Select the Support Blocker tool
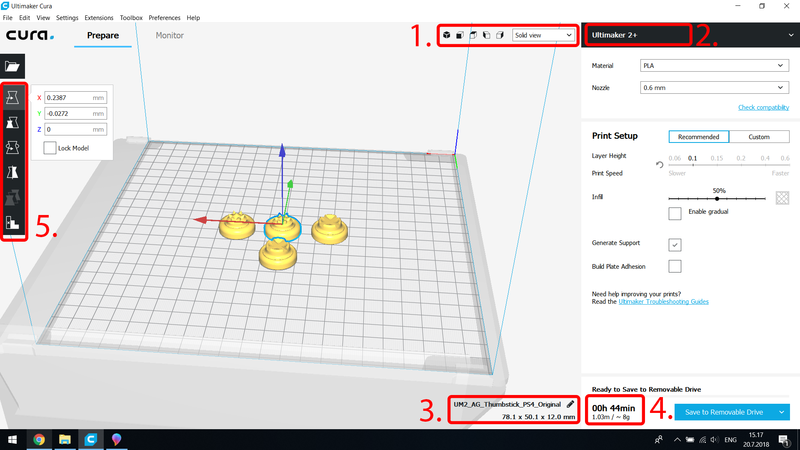800x450 pixels. (13, 222)
